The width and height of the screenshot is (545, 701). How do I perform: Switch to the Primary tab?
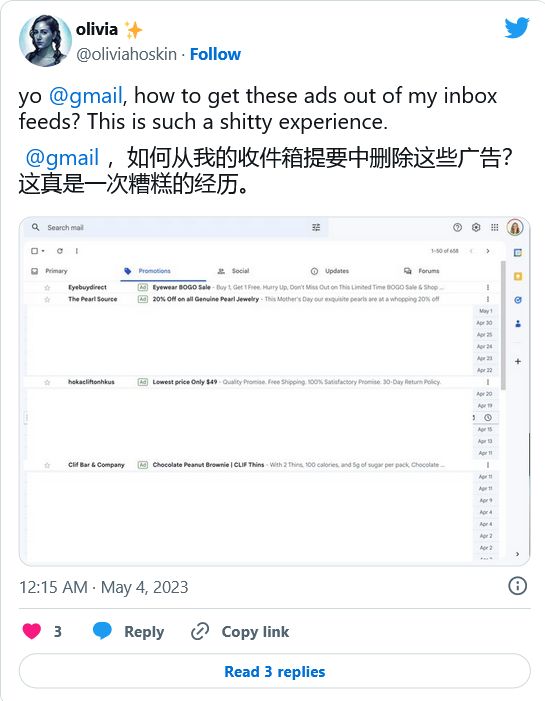coord(49,271)
